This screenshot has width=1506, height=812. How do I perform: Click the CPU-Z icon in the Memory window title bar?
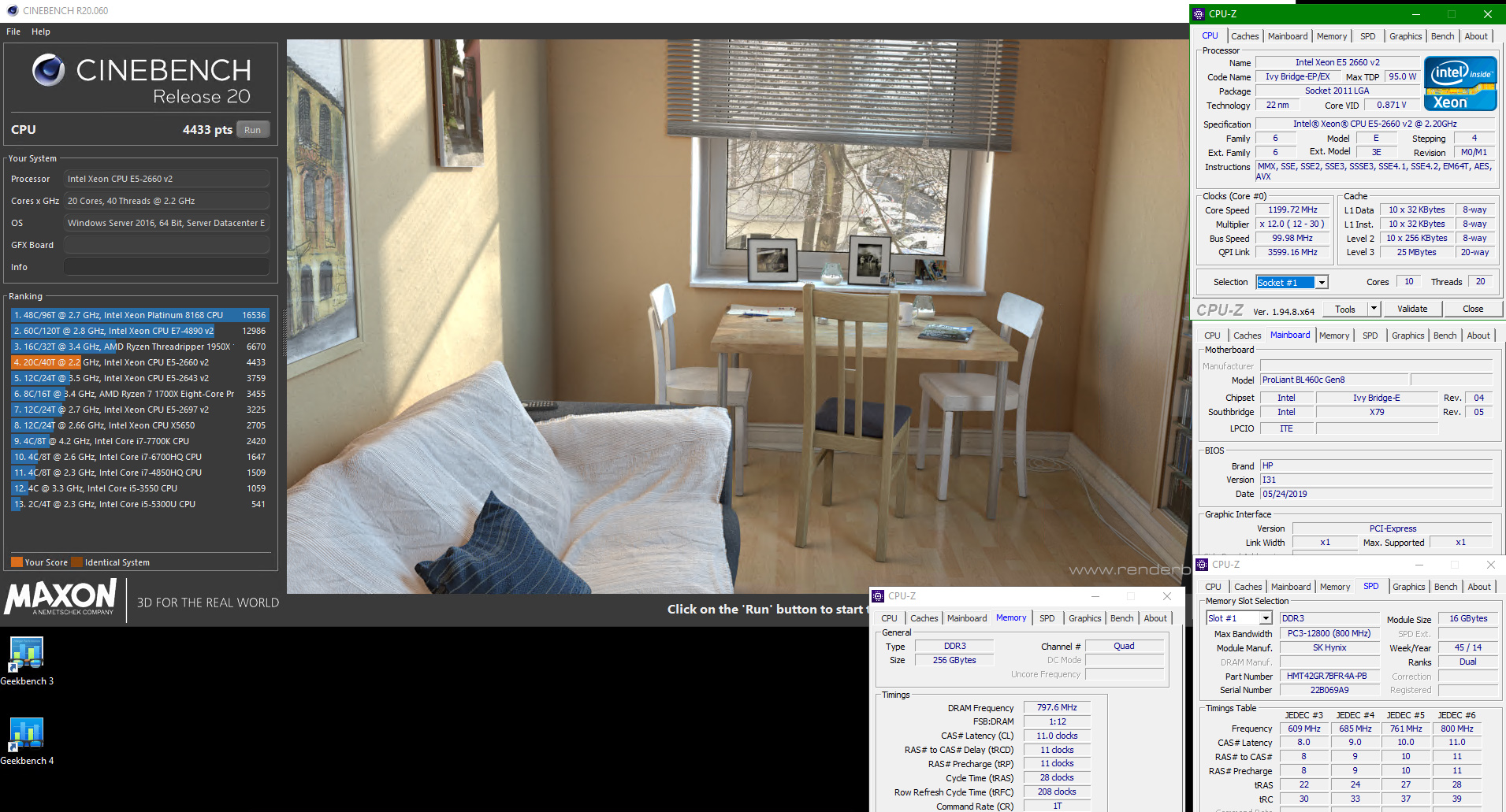(878, 596)
